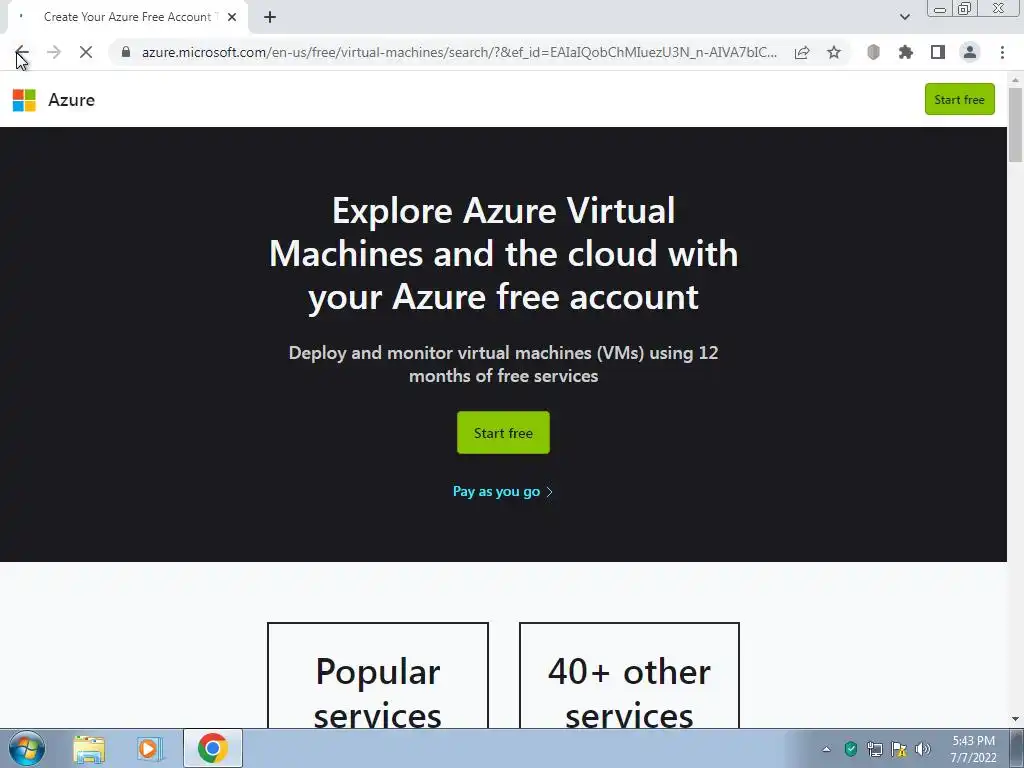Click the padlock site info icon

click(x=126, y=52)
